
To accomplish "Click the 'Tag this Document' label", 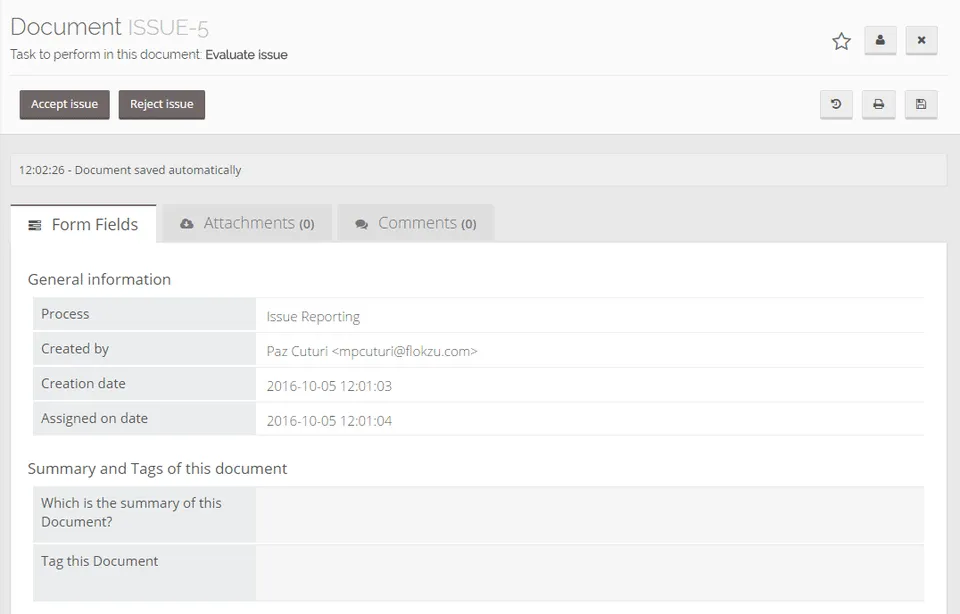I will point(99,561).
